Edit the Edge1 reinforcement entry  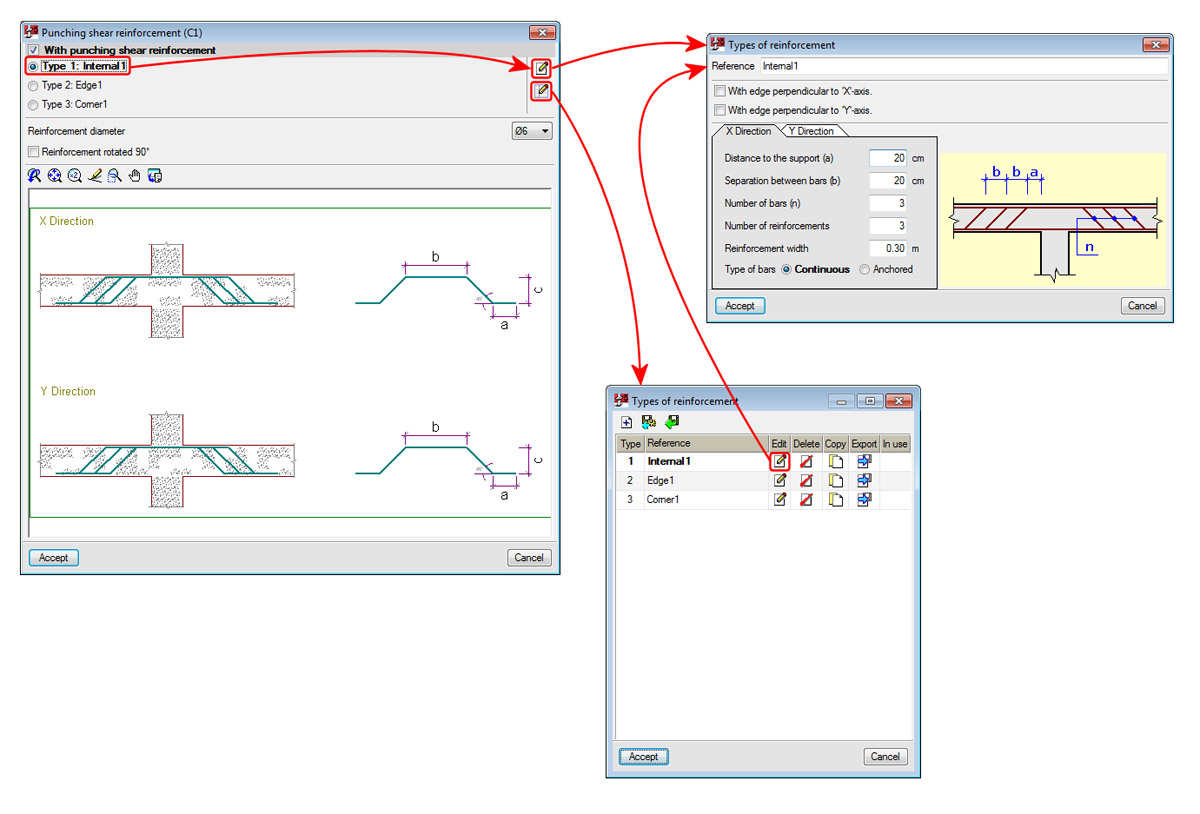[x=779, y=480]
